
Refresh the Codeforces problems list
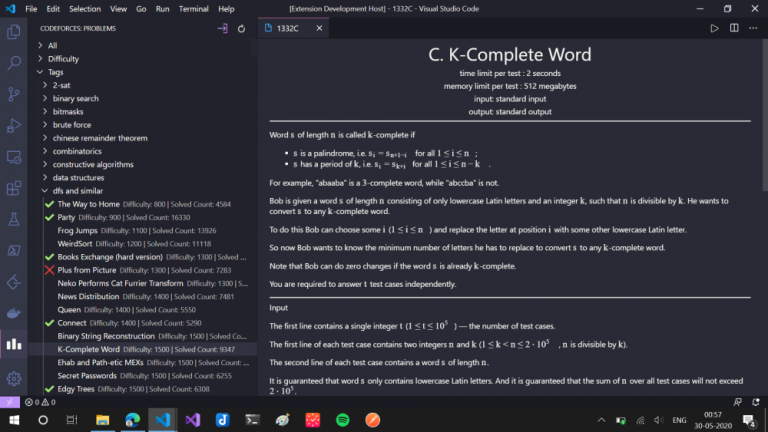[x=241, y=28]
